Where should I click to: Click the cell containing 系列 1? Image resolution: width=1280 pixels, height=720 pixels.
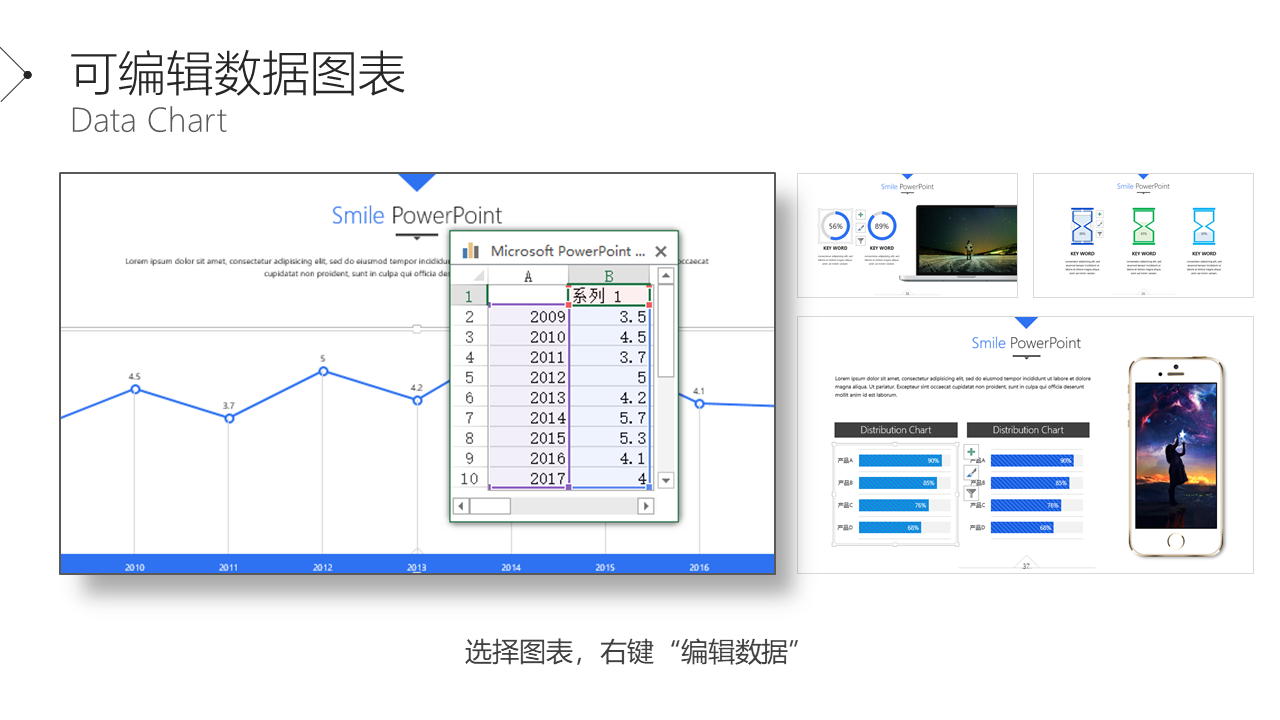[x=609, y=297]
